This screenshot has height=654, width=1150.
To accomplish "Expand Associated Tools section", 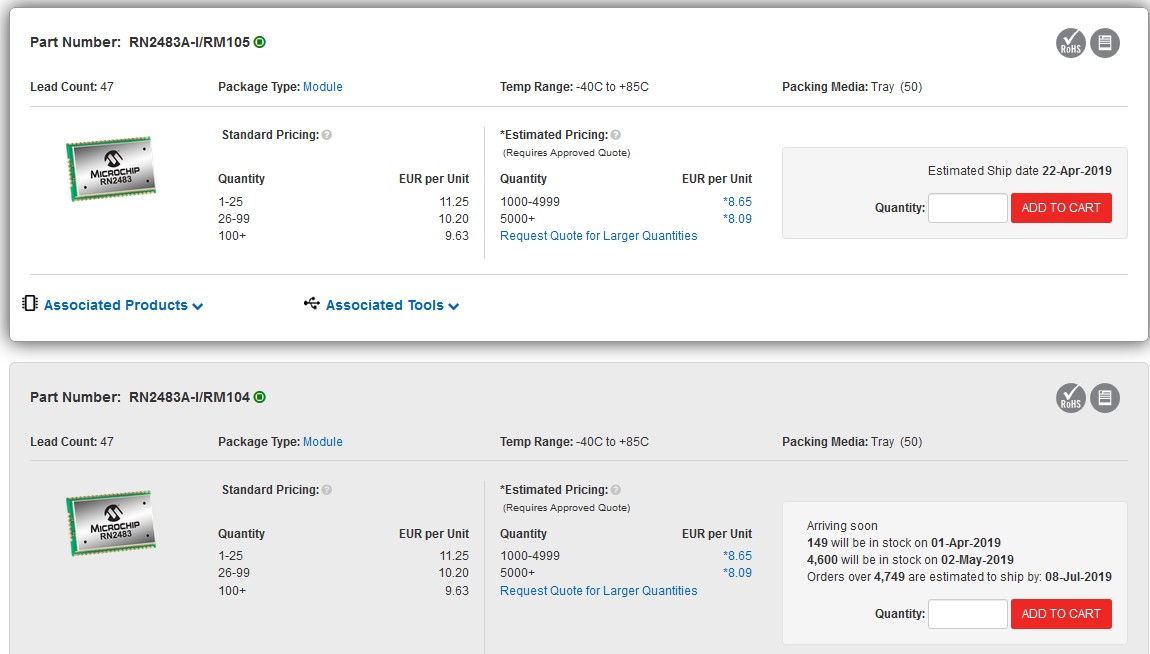I will [x=391, y=305].
